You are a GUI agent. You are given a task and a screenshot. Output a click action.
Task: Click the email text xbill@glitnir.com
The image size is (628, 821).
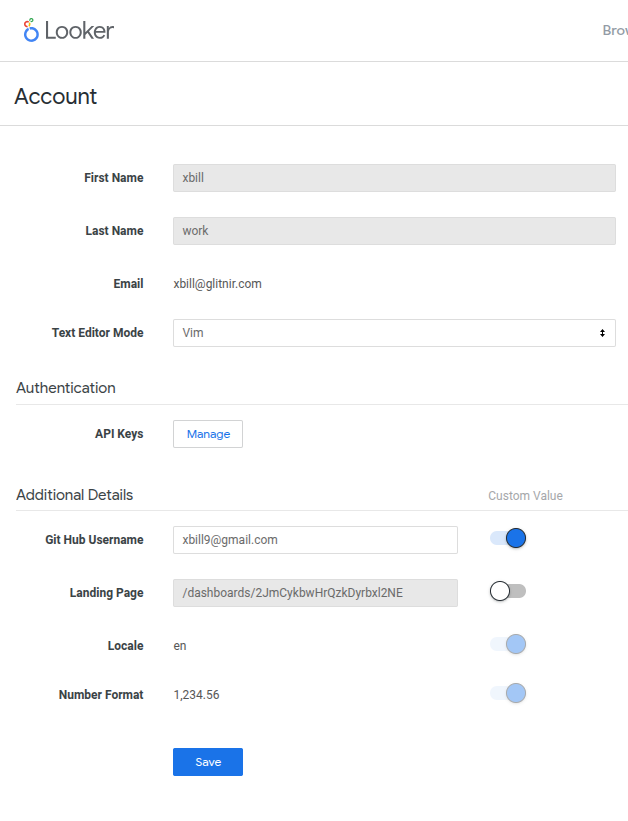[x=217, y=284]
